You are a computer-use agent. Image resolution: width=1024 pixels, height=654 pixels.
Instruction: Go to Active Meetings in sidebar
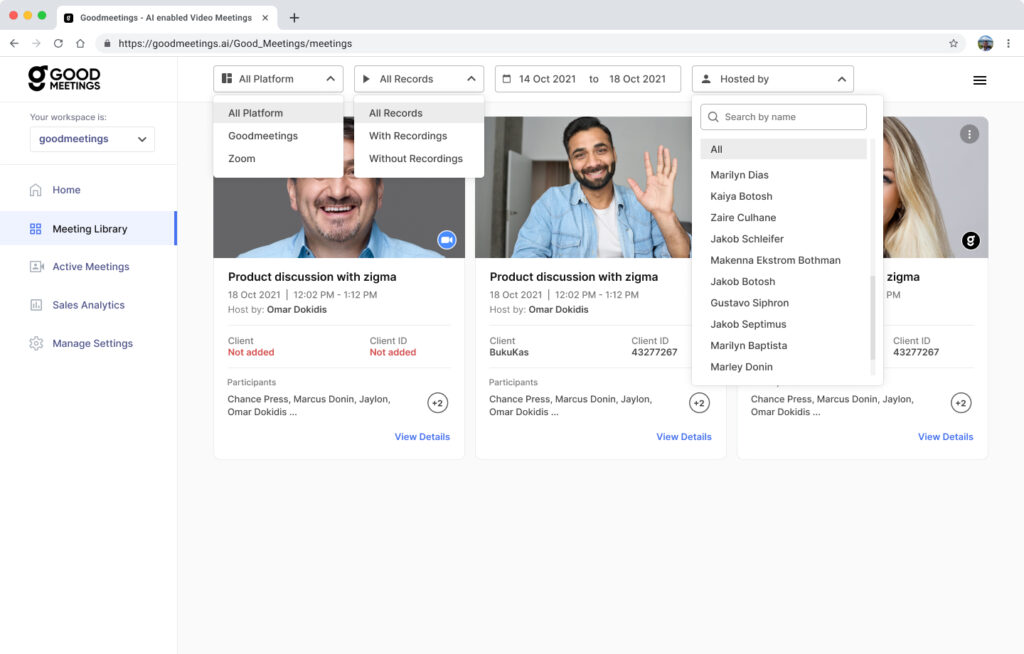[x=90, y=267]
